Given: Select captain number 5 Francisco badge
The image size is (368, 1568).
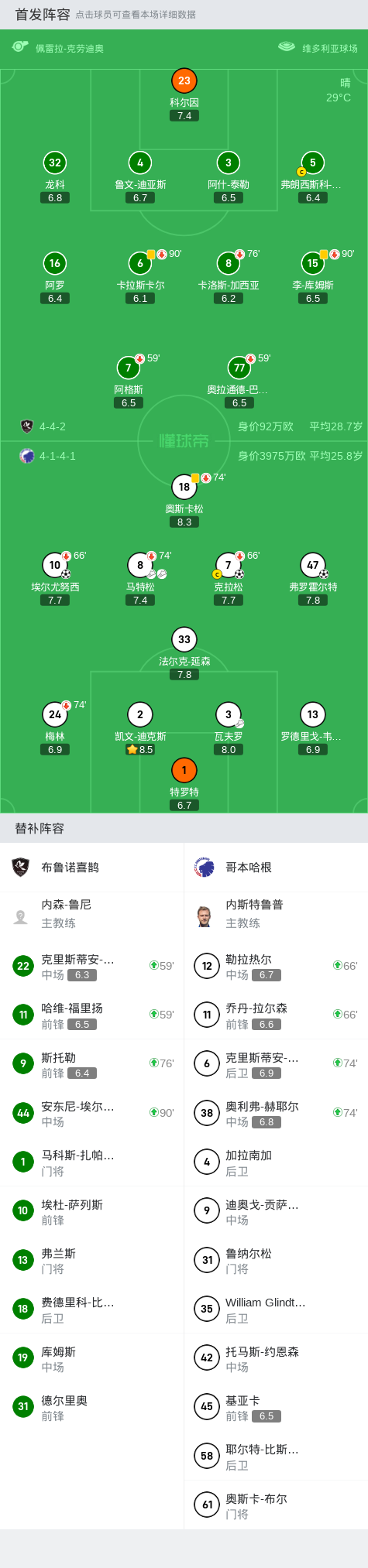Looking at the screenshot, I should click(x=313, y=163).
